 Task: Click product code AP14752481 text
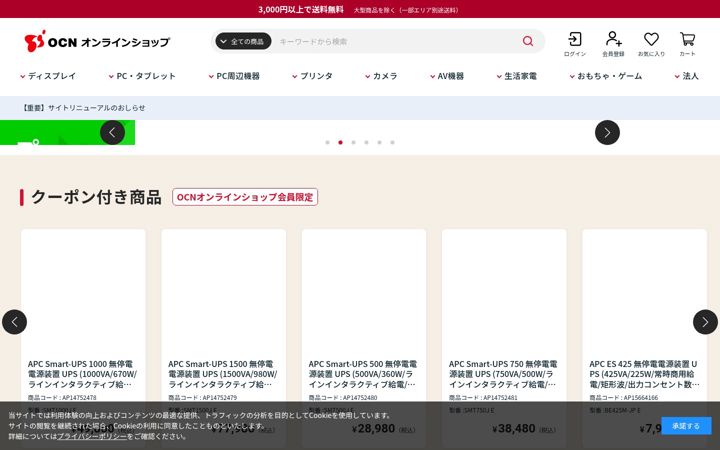click(x=483, y=398)
